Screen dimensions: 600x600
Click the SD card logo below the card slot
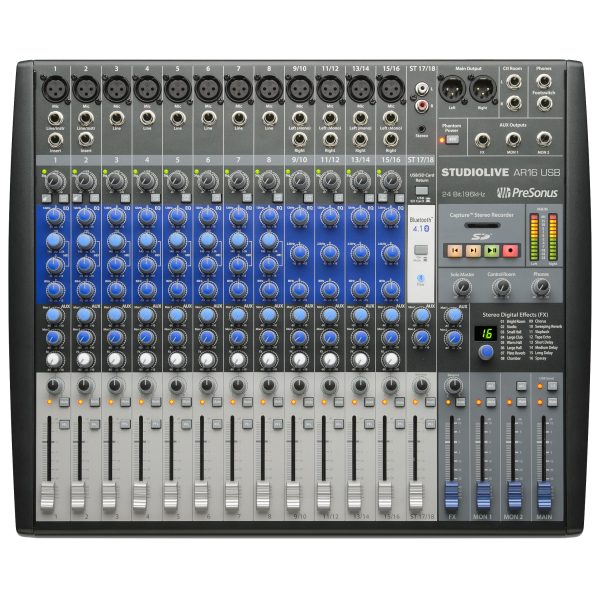[481, 236]
